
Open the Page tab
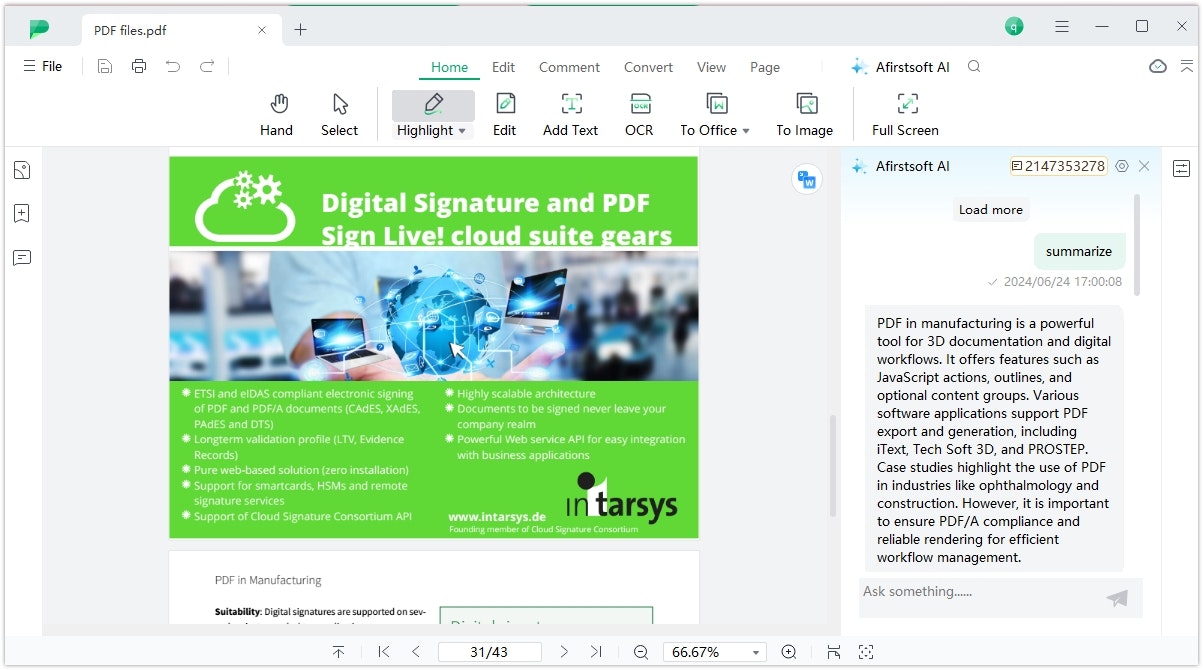[x=765, y=67]
